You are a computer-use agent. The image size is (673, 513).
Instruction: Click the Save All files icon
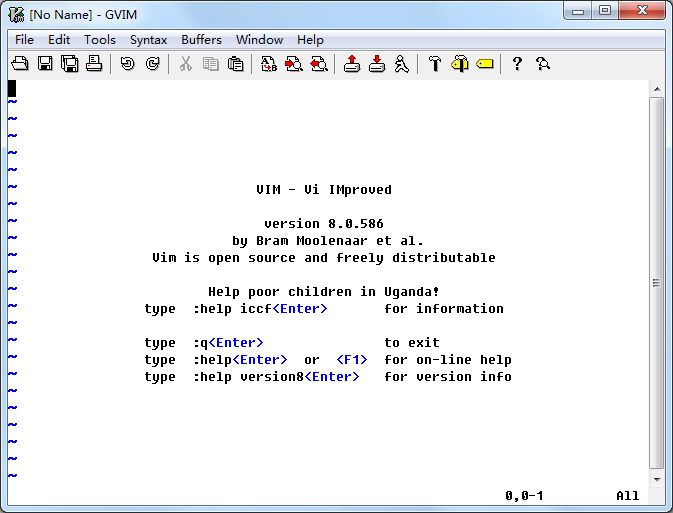pos(69,64)
